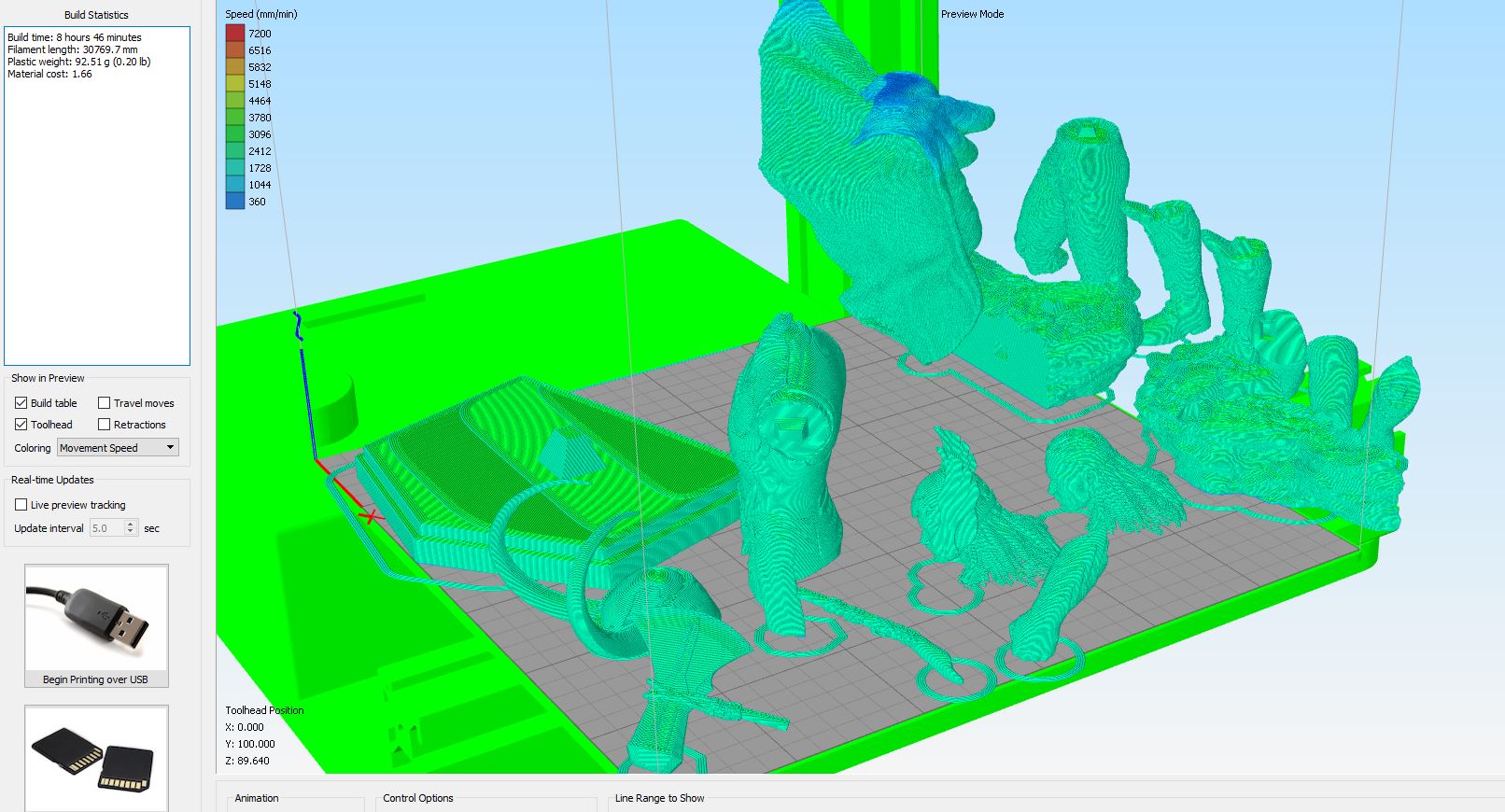1505x812 pixels.
Task: Click the teal 1728 legend swatch
Action: click(235, 168)
